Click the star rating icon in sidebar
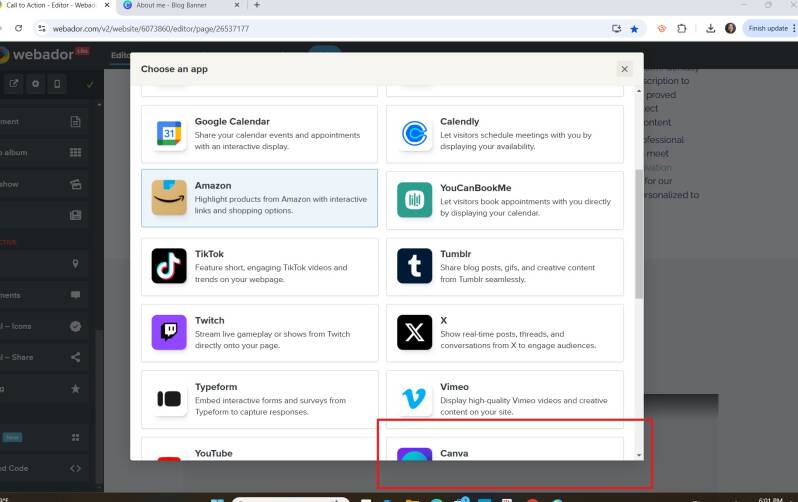Screen dimensions: 798x502 coord(75,389)
